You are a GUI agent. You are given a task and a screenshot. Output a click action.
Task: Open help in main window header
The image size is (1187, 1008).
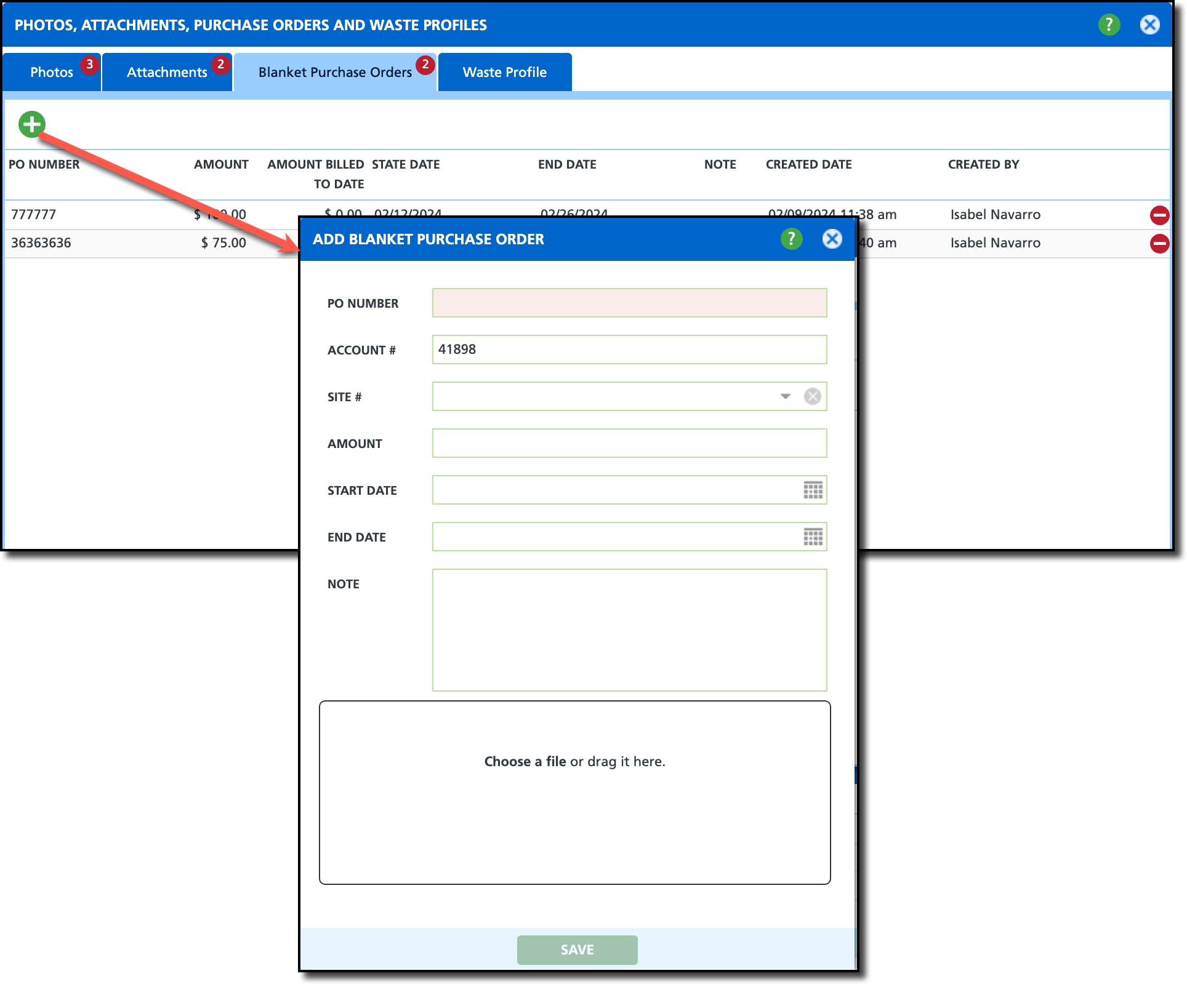point(1109,25)
